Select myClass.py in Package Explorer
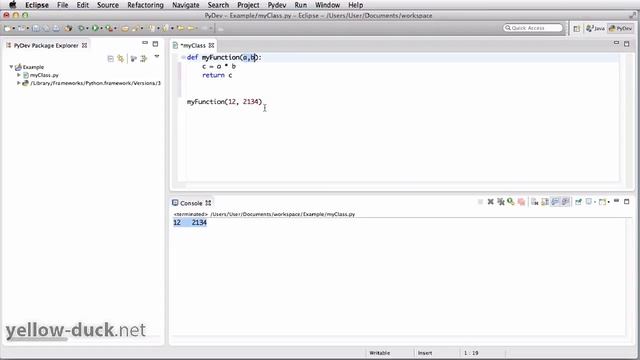 44,75
